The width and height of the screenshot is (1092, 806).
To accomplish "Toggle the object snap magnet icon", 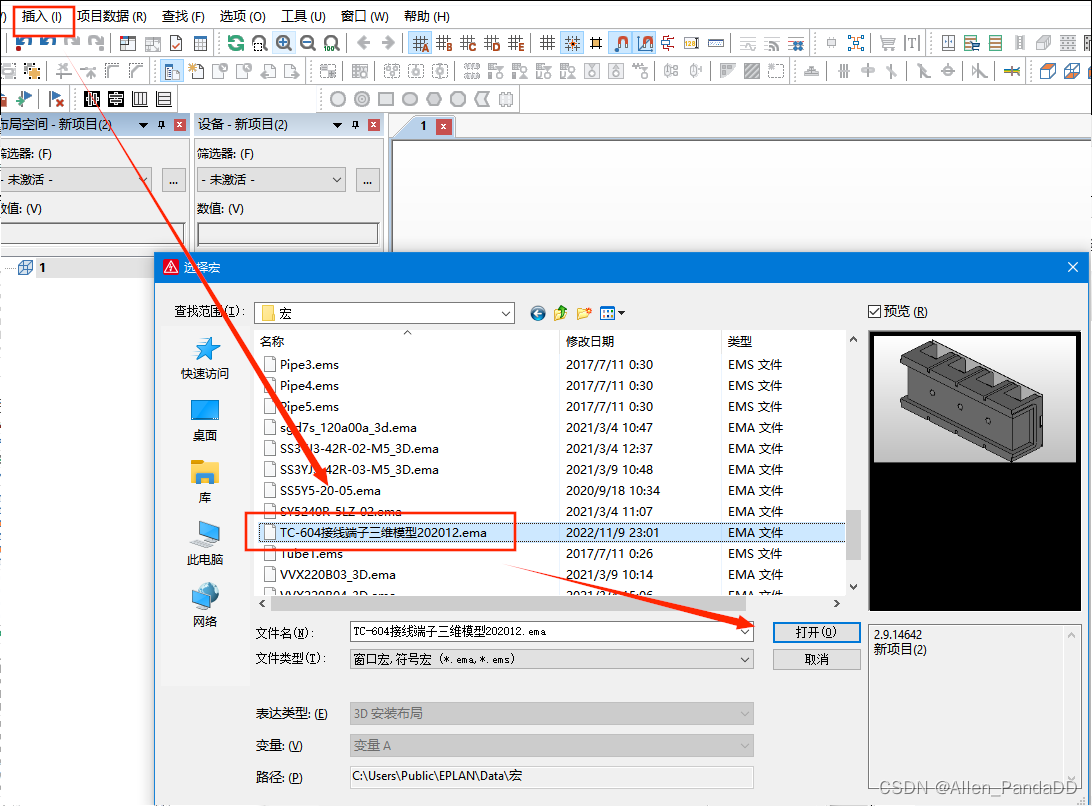I will point(622,43).
